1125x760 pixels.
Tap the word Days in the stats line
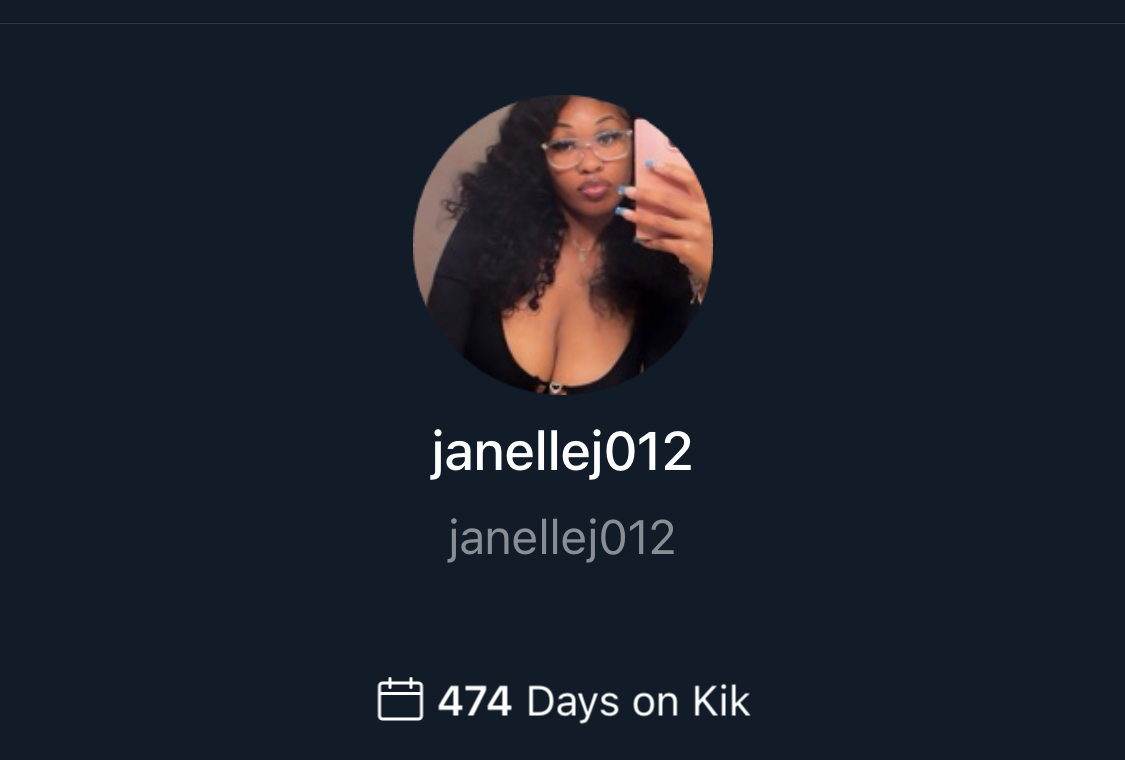coord(573,703)
